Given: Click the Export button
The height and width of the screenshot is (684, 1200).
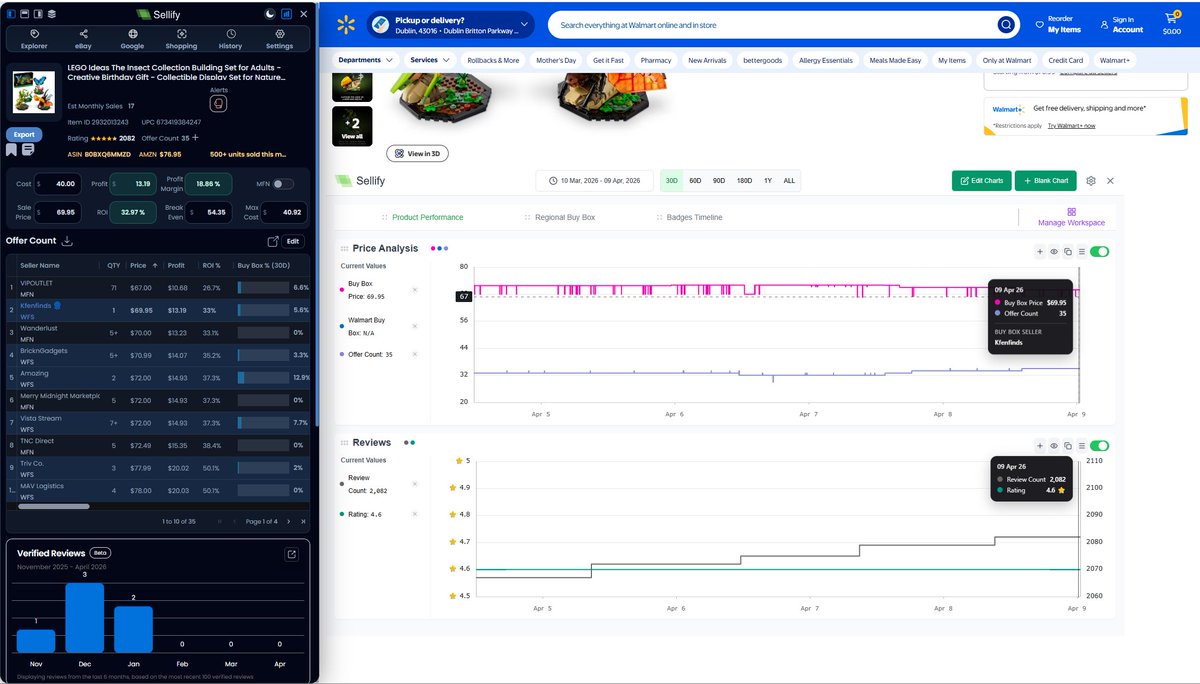Looking at the screenshot, I should 24,134.
